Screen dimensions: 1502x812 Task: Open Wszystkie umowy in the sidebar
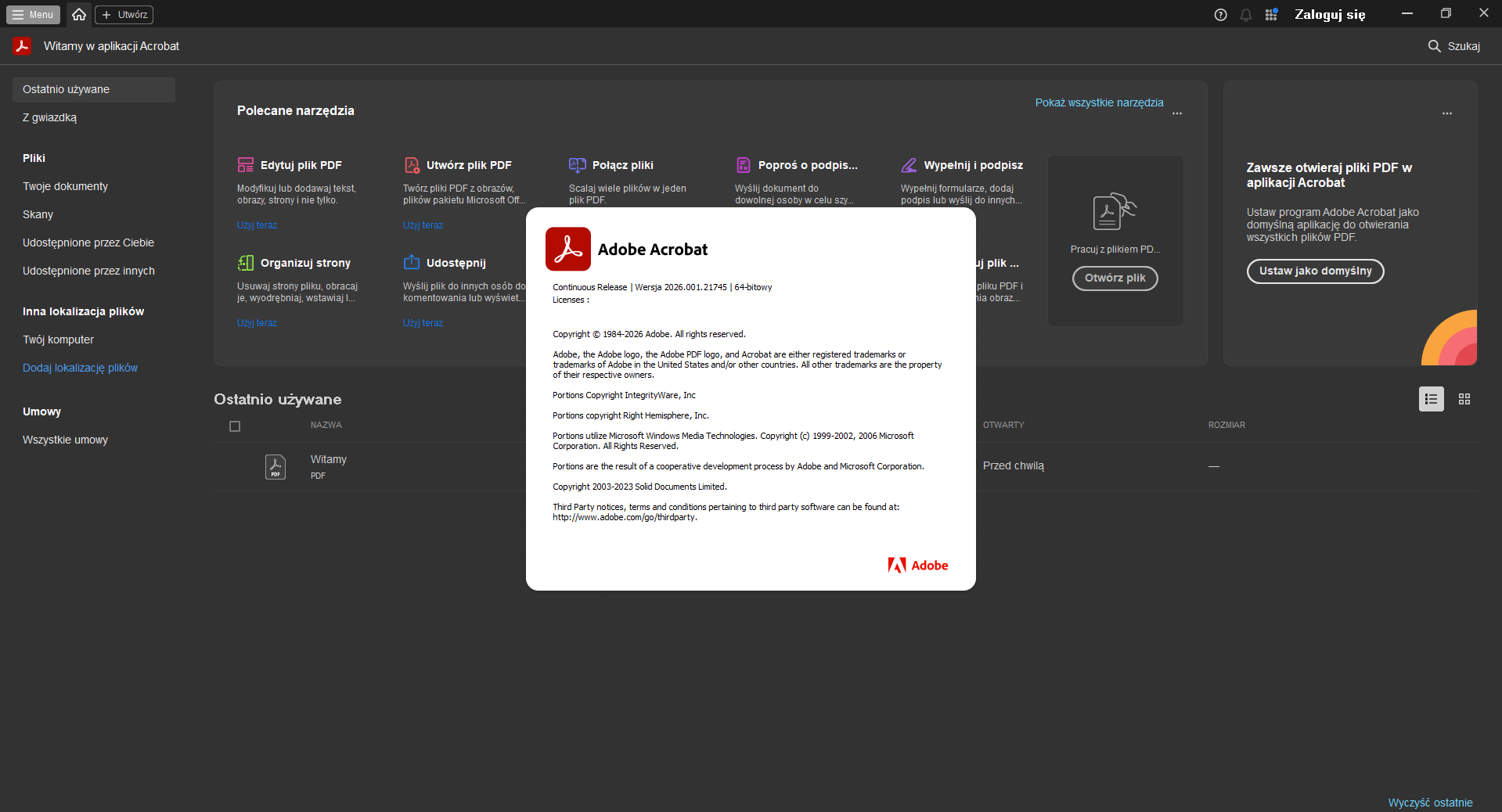(x=94, y=440)
